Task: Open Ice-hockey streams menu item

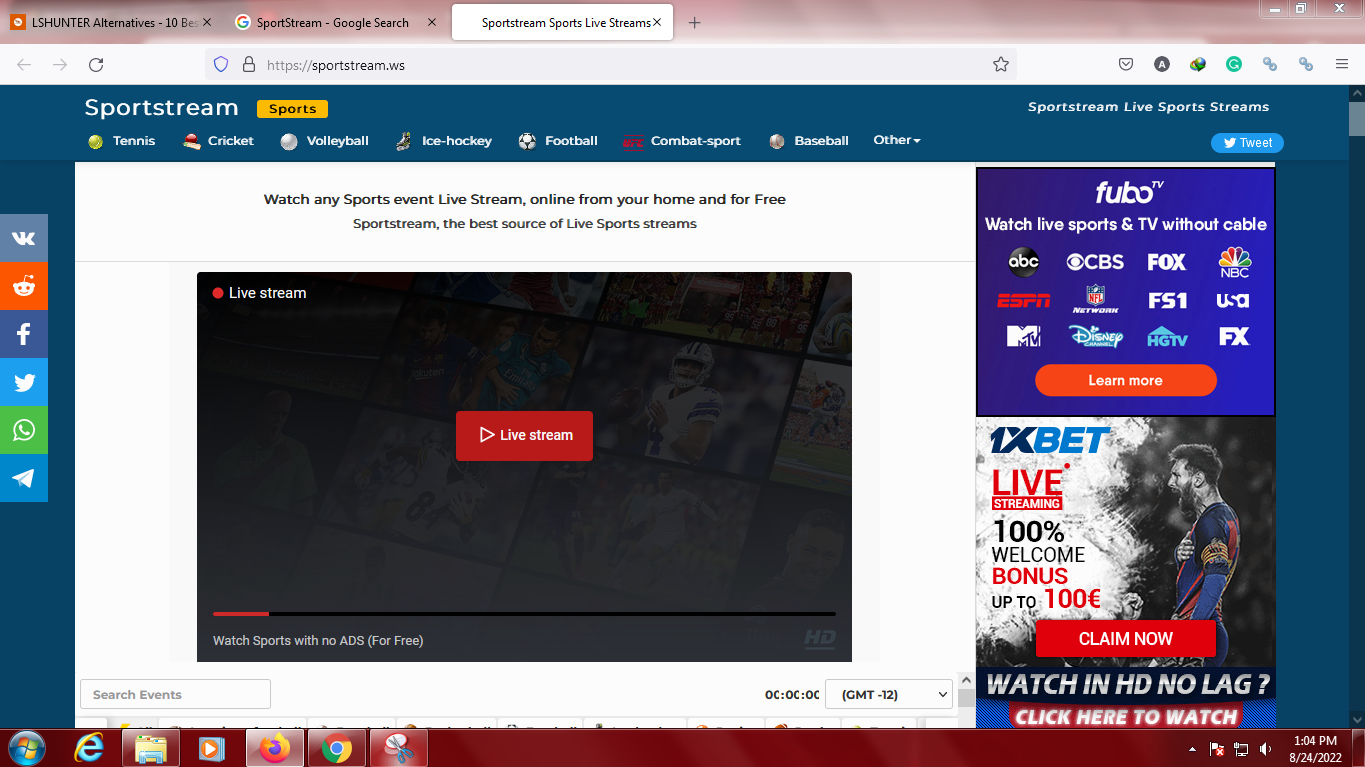Action: pos(457,141)
